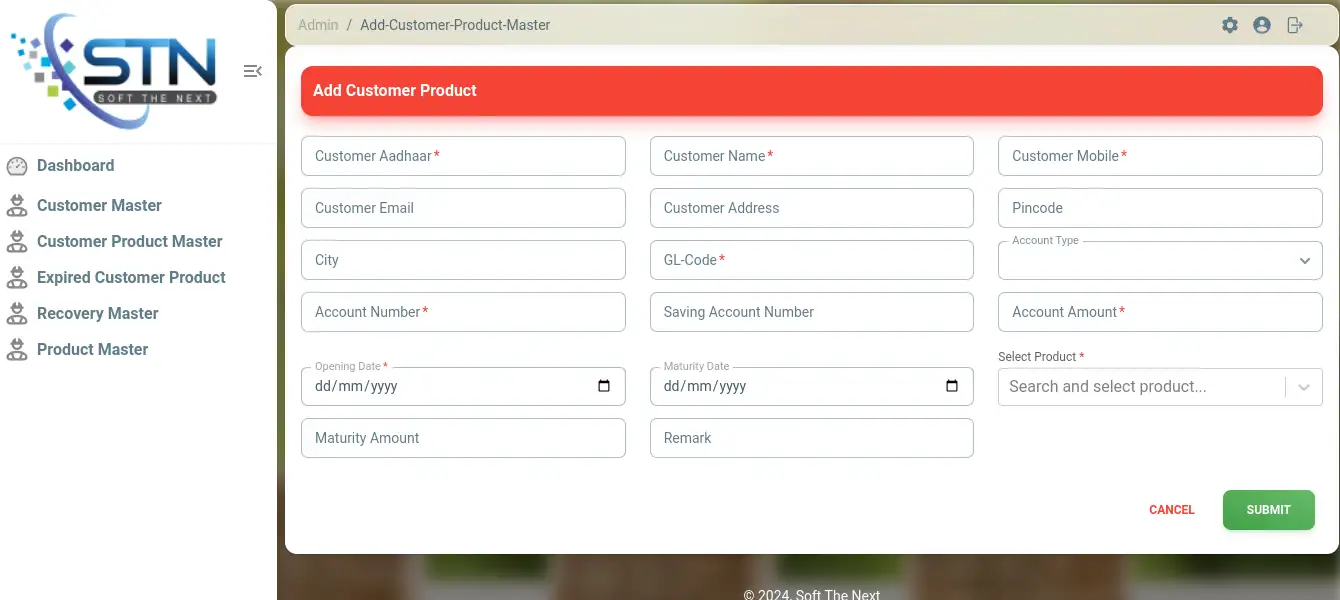Viewport: 1340px width, 600px height.
Task: Open calendar picker for Maturity Date
Action: click(952, 386)
